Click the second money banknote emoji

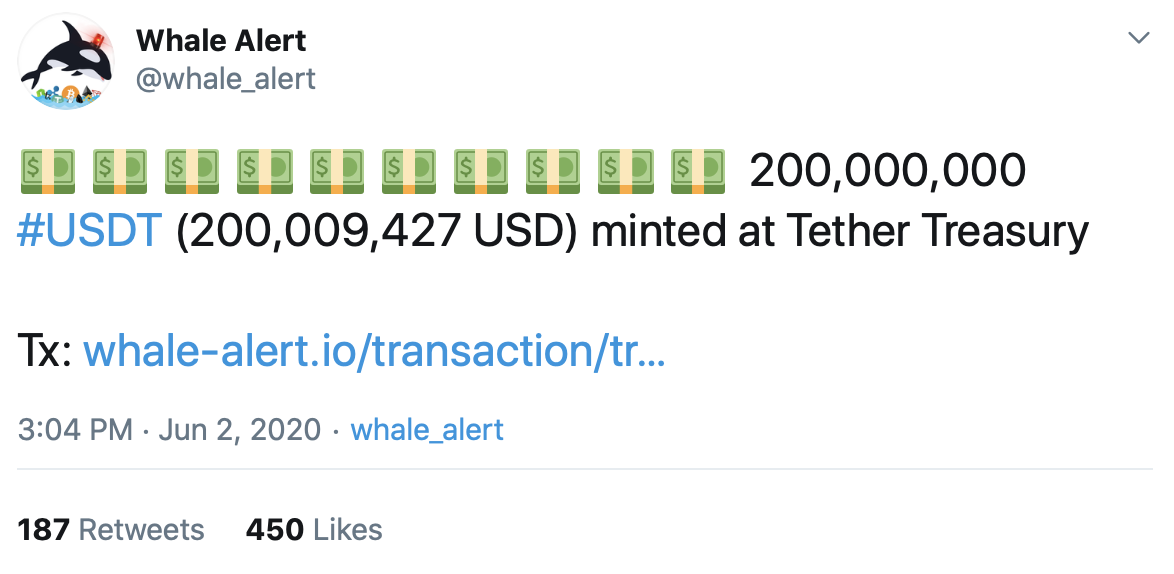[x=119, y=171]
